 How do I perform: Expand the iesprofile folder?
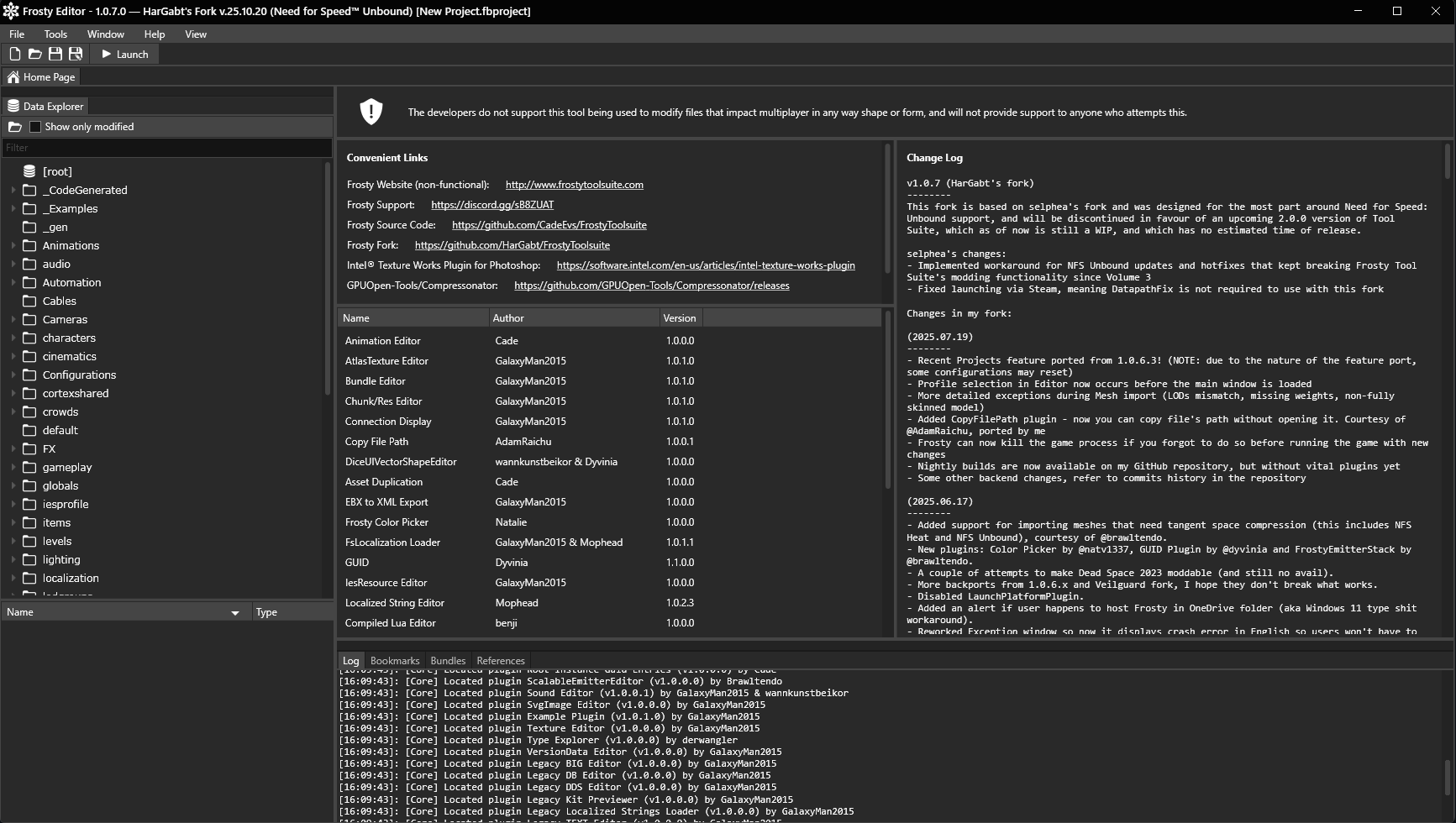tap(13, 504)
